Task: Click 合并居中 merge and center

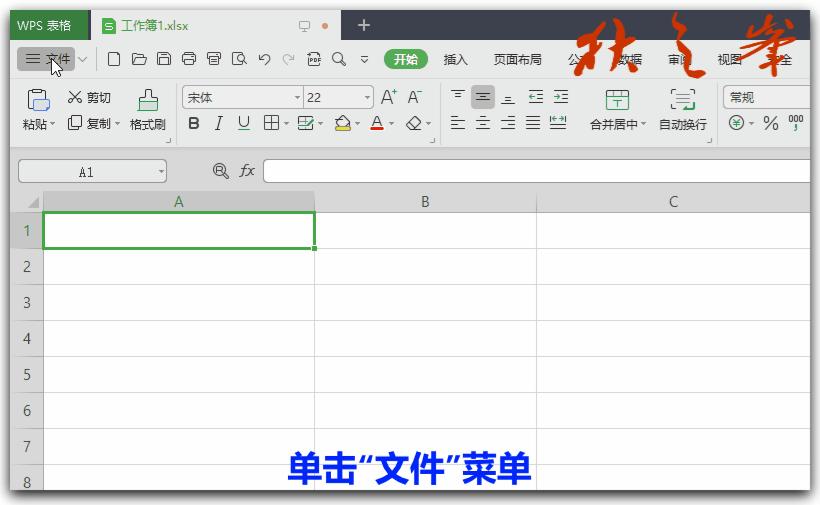Action: pos(618,110)
